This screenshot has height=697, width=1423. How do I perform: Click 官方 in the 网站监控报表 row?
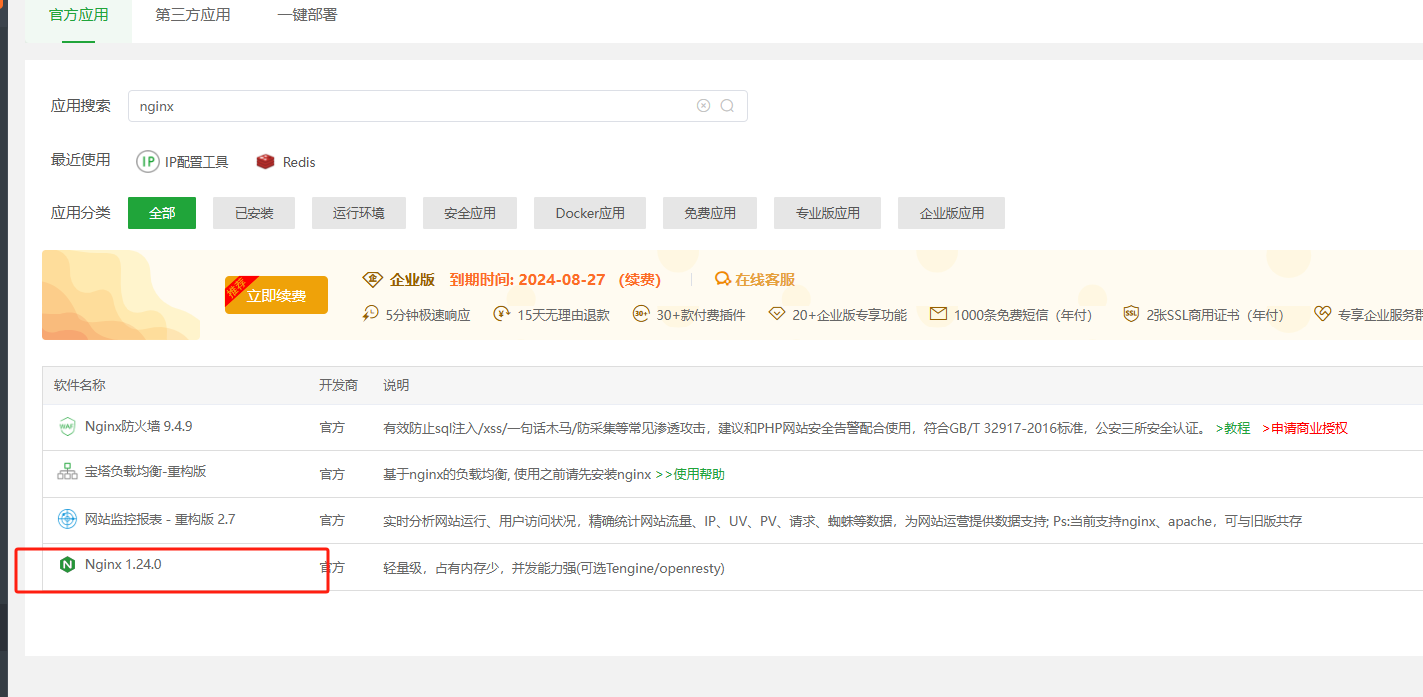(x=332, y=521)
